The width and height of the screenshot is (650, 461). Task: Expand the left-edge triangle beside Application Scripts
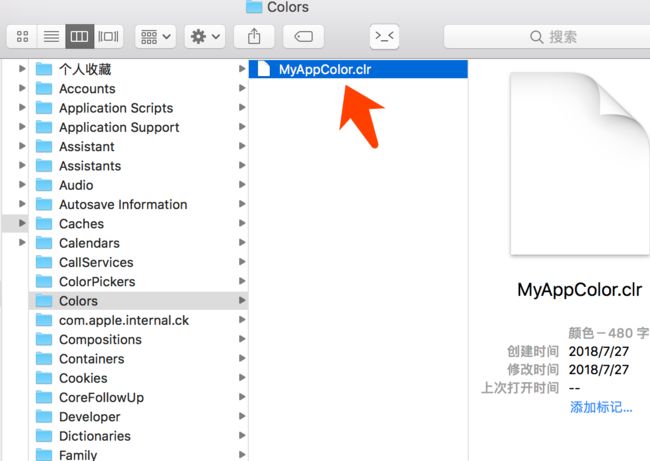pos(22,107)
